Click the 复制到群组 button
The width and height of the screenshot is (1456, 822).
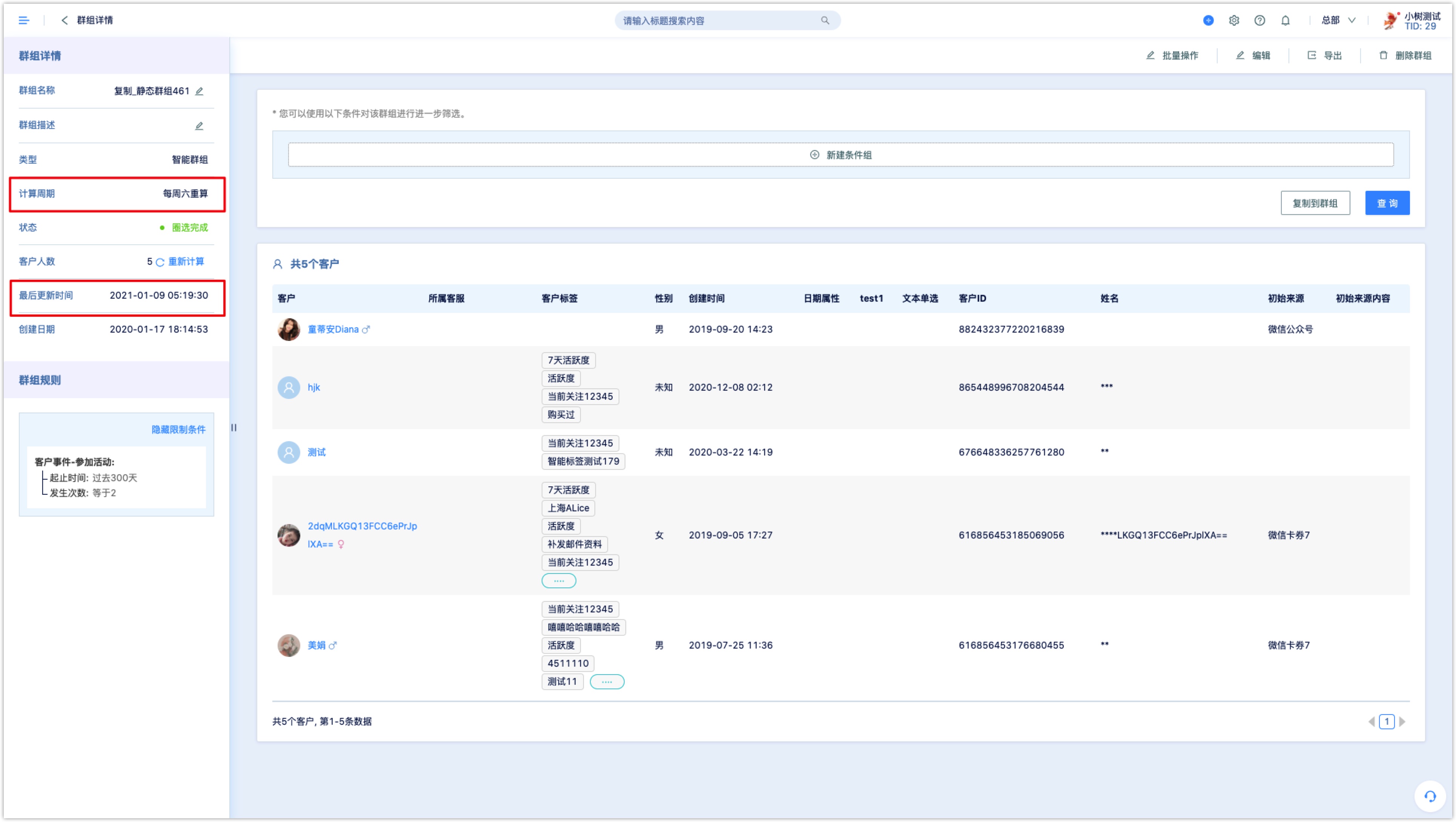[x=1315, y=203]
